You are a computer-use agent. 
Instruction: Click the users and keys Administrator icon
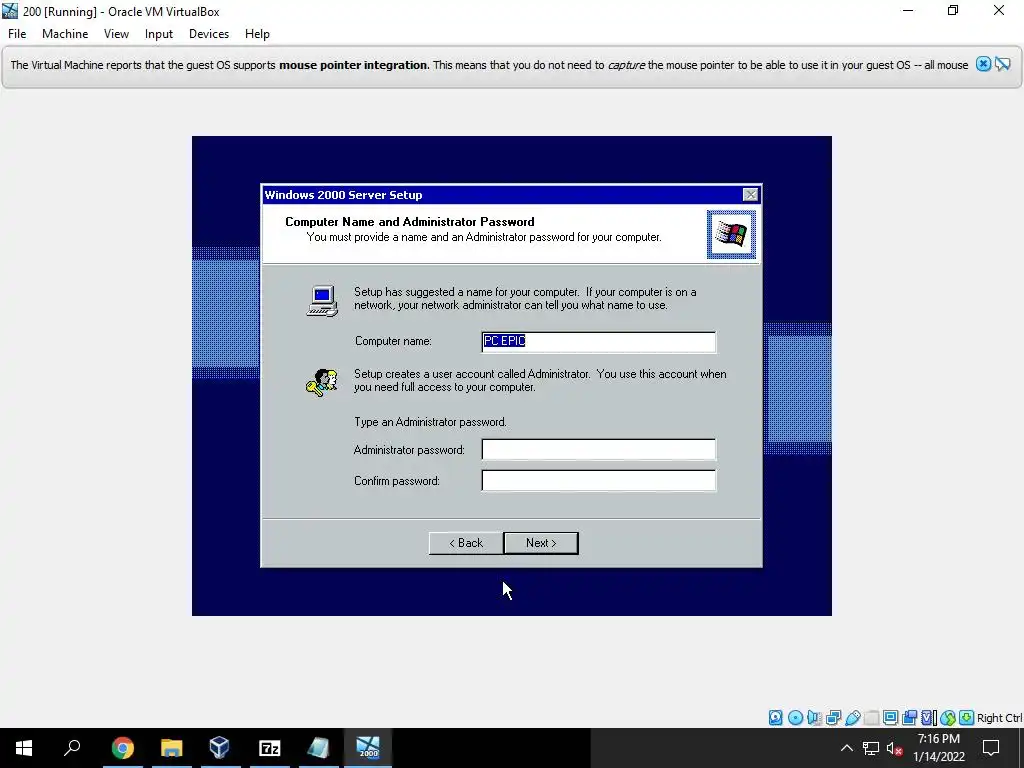pyautogui.click(x=322, y=383)
